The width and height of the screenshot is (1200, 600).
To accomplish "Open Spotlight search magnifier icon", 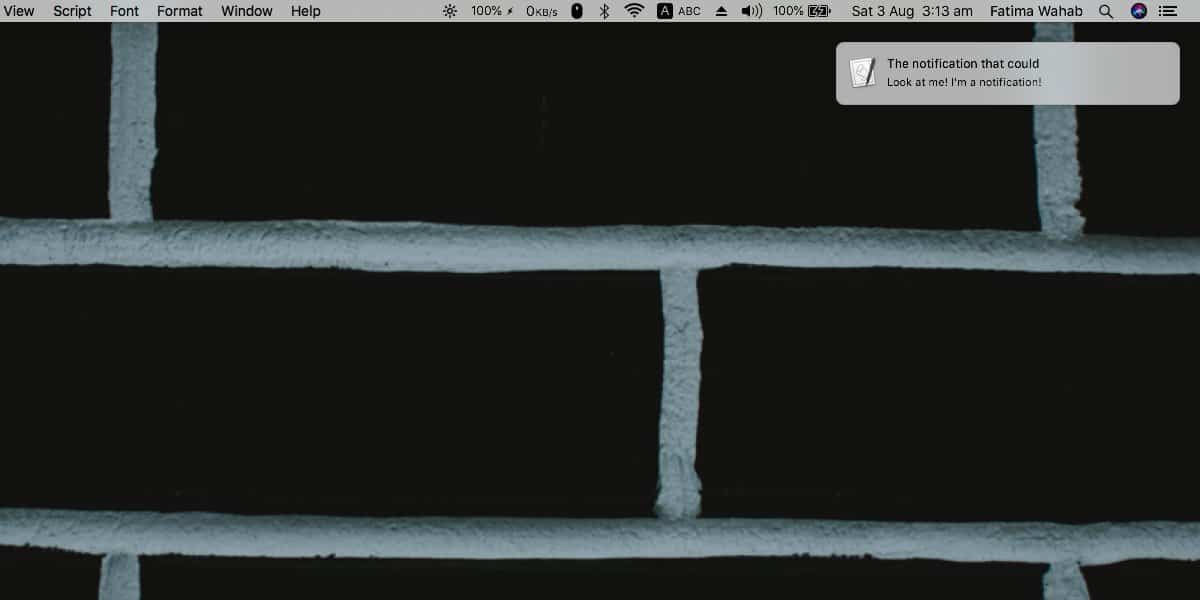I will 1105,11.
